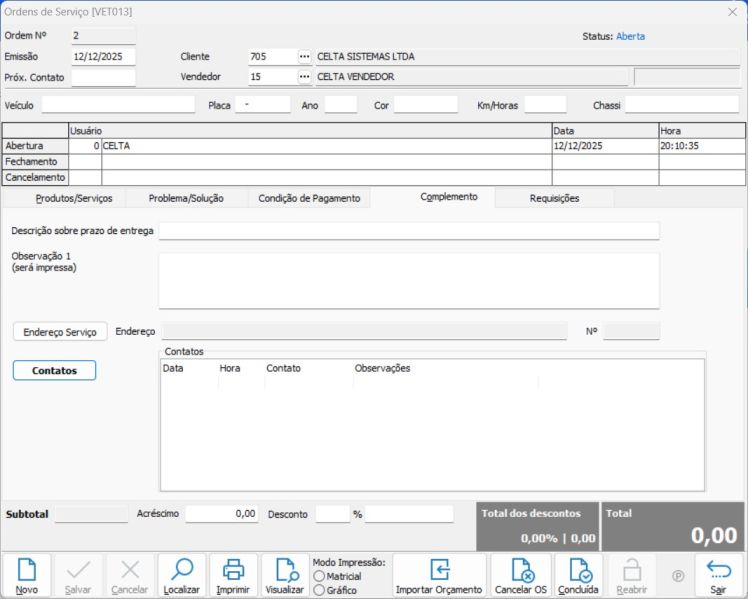Switch to Produtos/Serviços tab
Image resolution: width=748 pixels, height=599 pixels.
tap(74, 198)
